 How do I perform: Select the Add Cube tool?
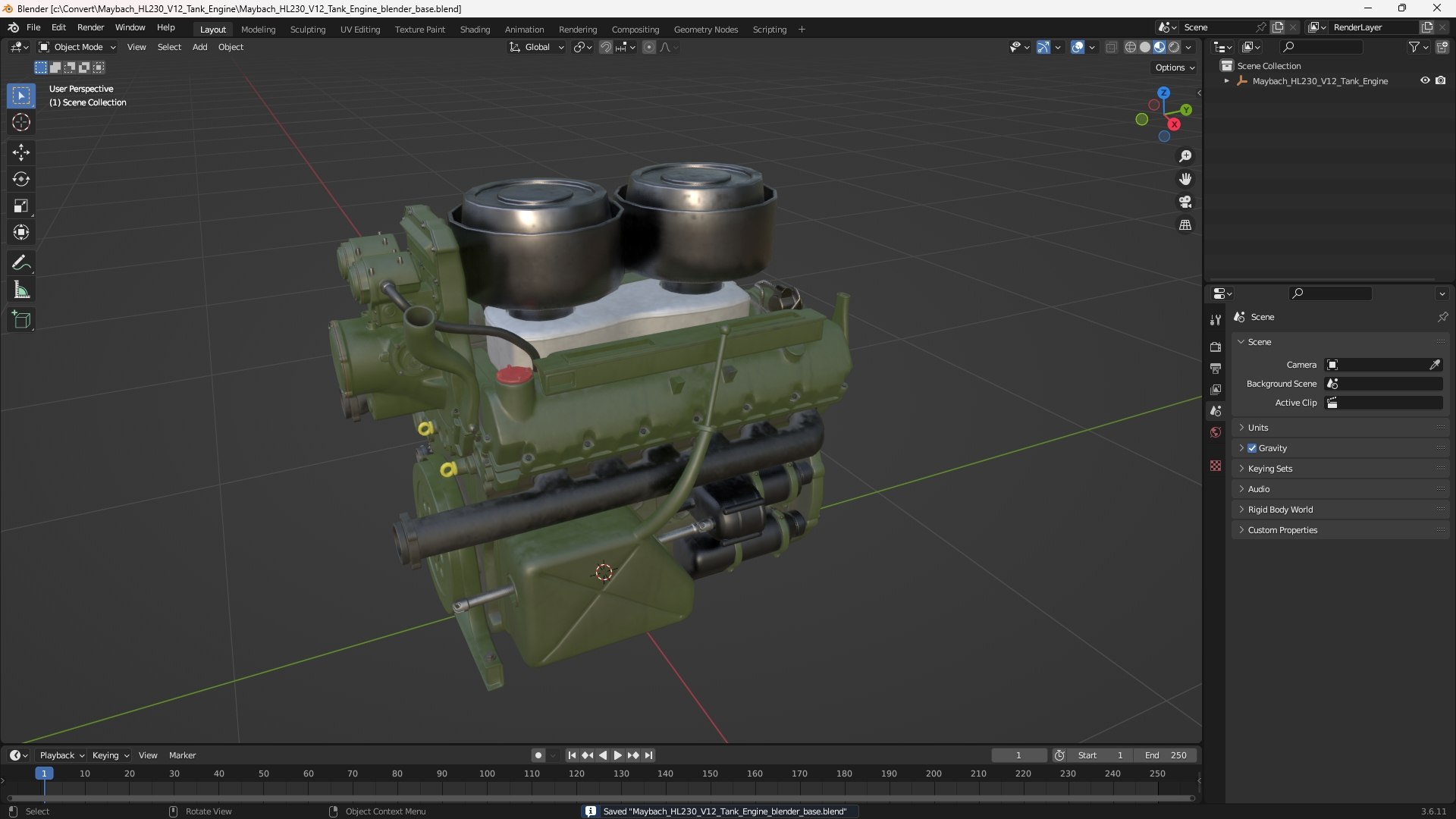point(21,320)
